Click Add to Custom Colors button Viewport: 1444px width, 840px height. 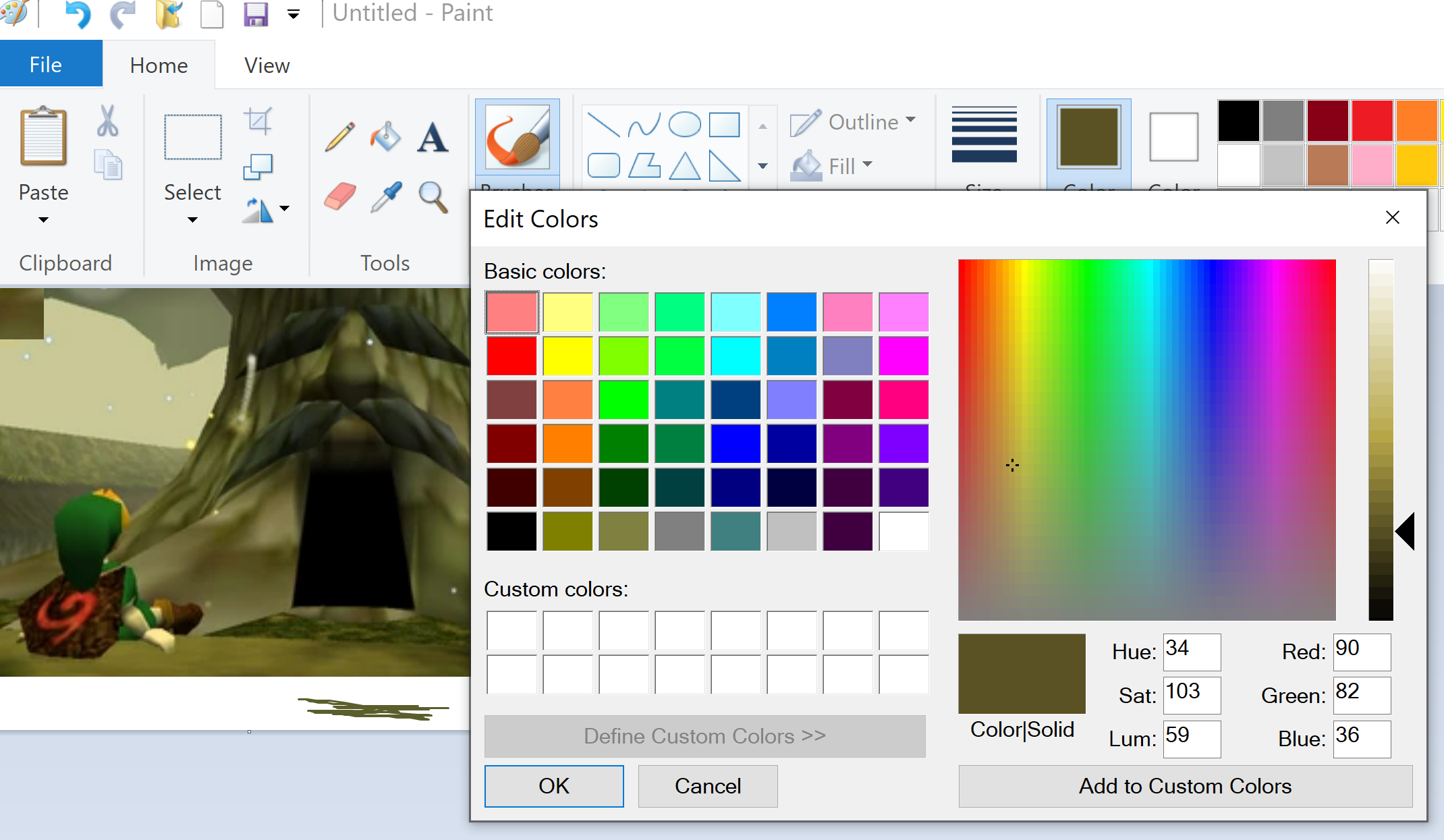[1185, 786]
